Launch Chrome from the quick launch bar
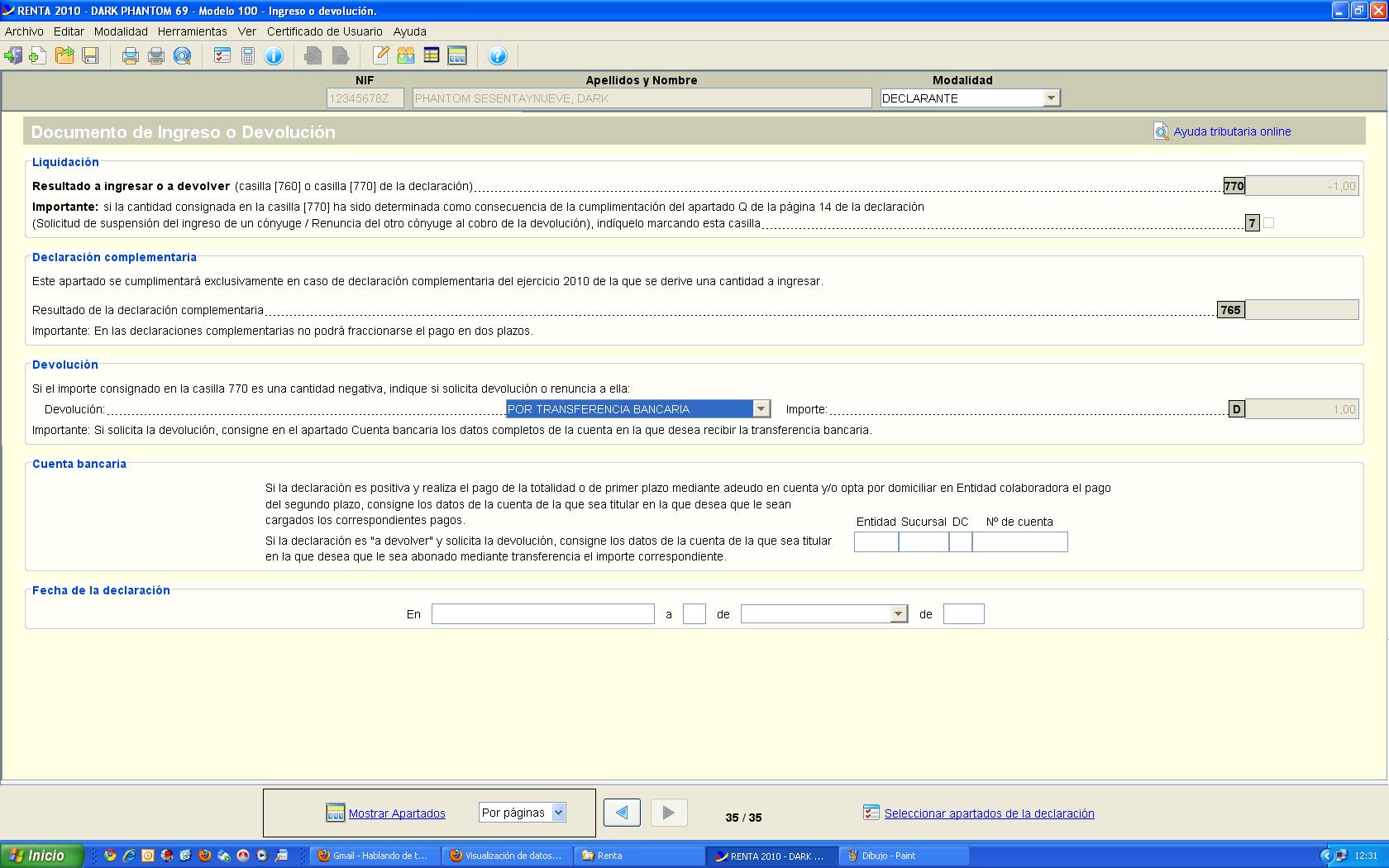 pos(110,856)
